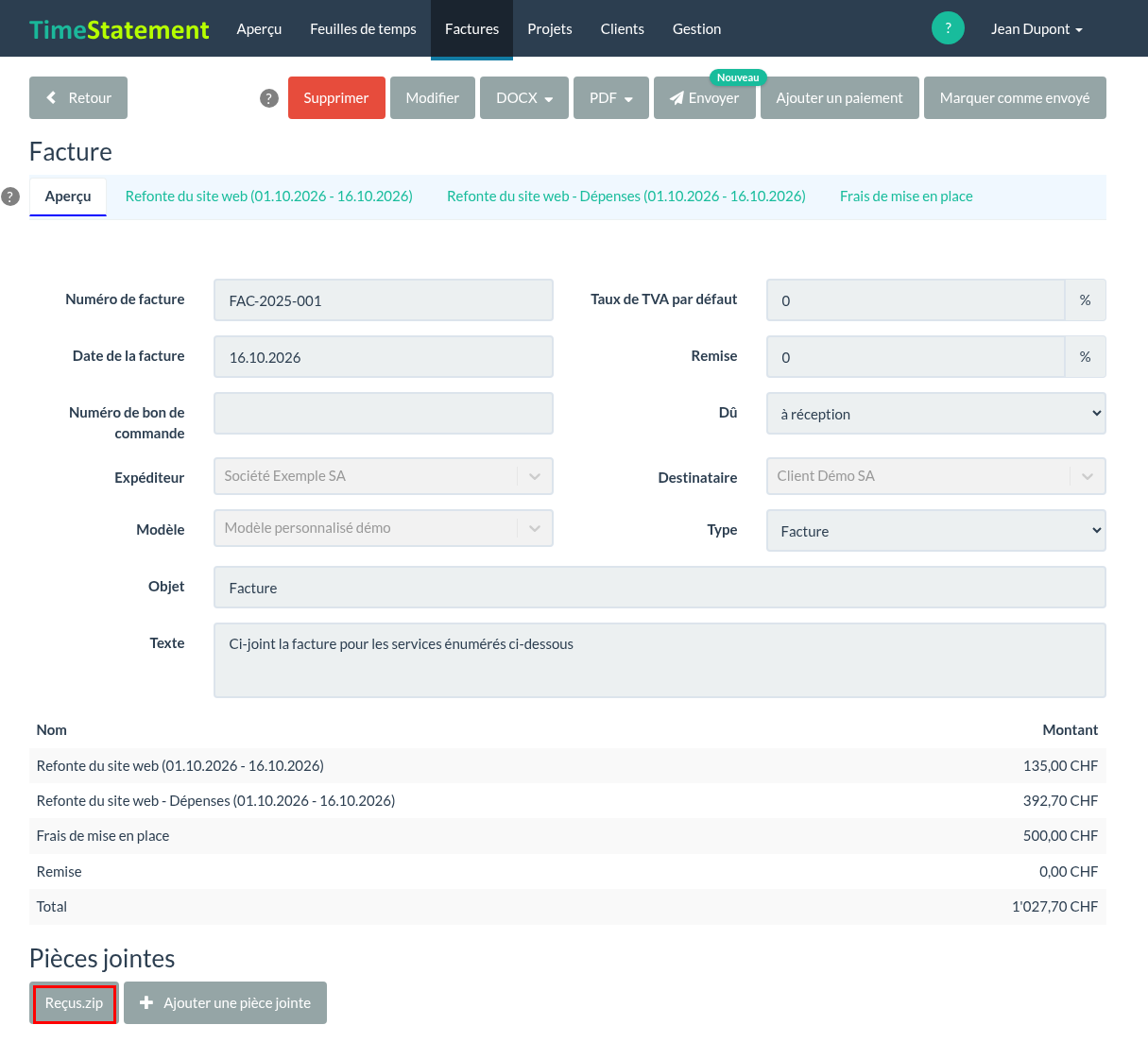
Task: Click the Numéro de bon de commande field
Action: 384,414
